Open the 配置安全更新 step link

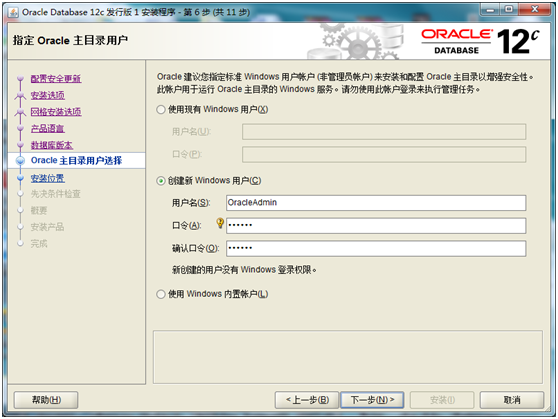click(x=56, y=78)
